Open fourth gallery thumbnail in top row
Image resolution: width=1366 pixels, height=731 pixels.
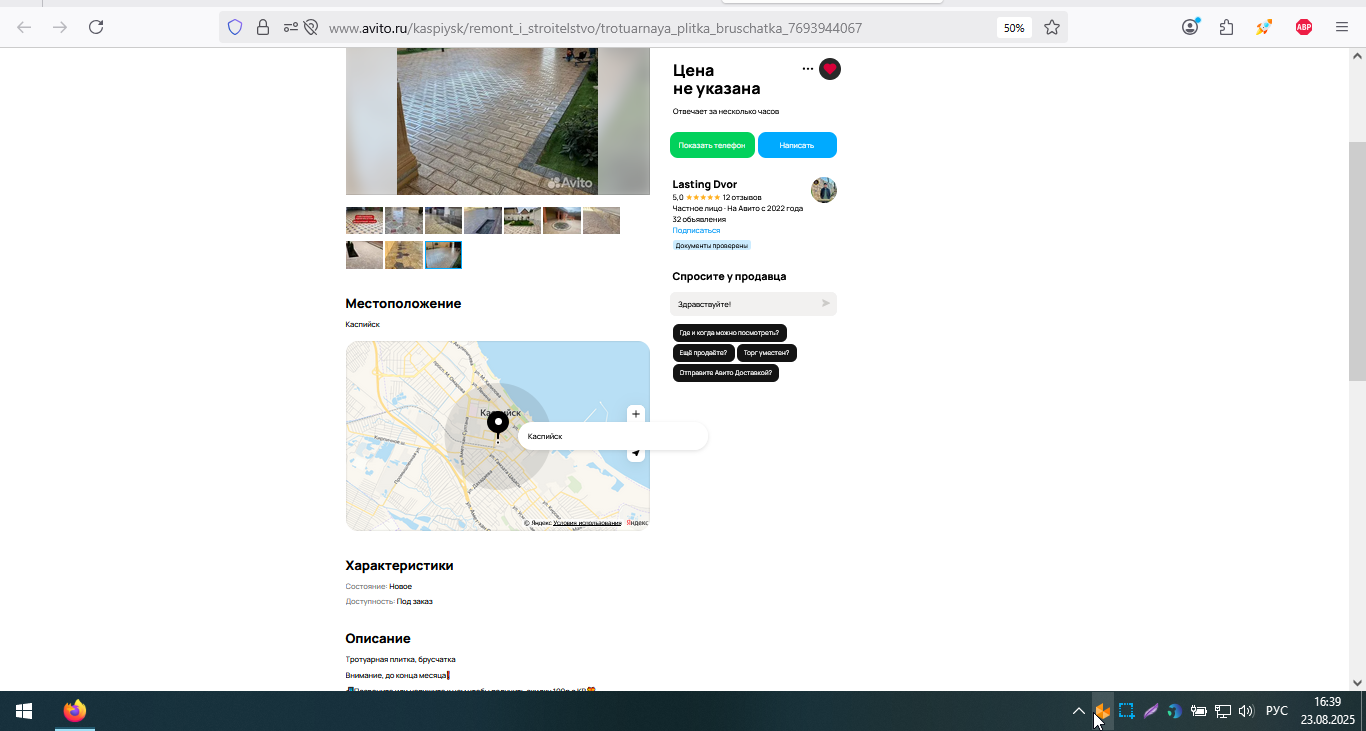tap(483, 220)
